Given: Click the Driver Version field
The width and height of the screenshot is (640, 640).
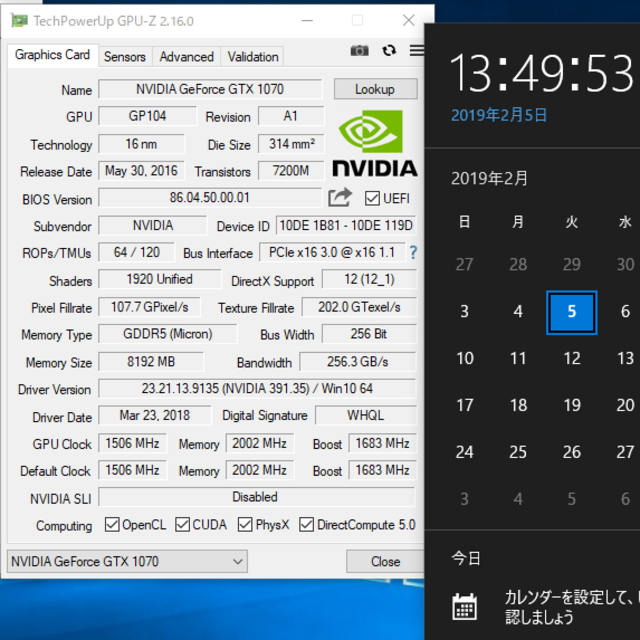Looking at the screenshot, I should 257,389.
